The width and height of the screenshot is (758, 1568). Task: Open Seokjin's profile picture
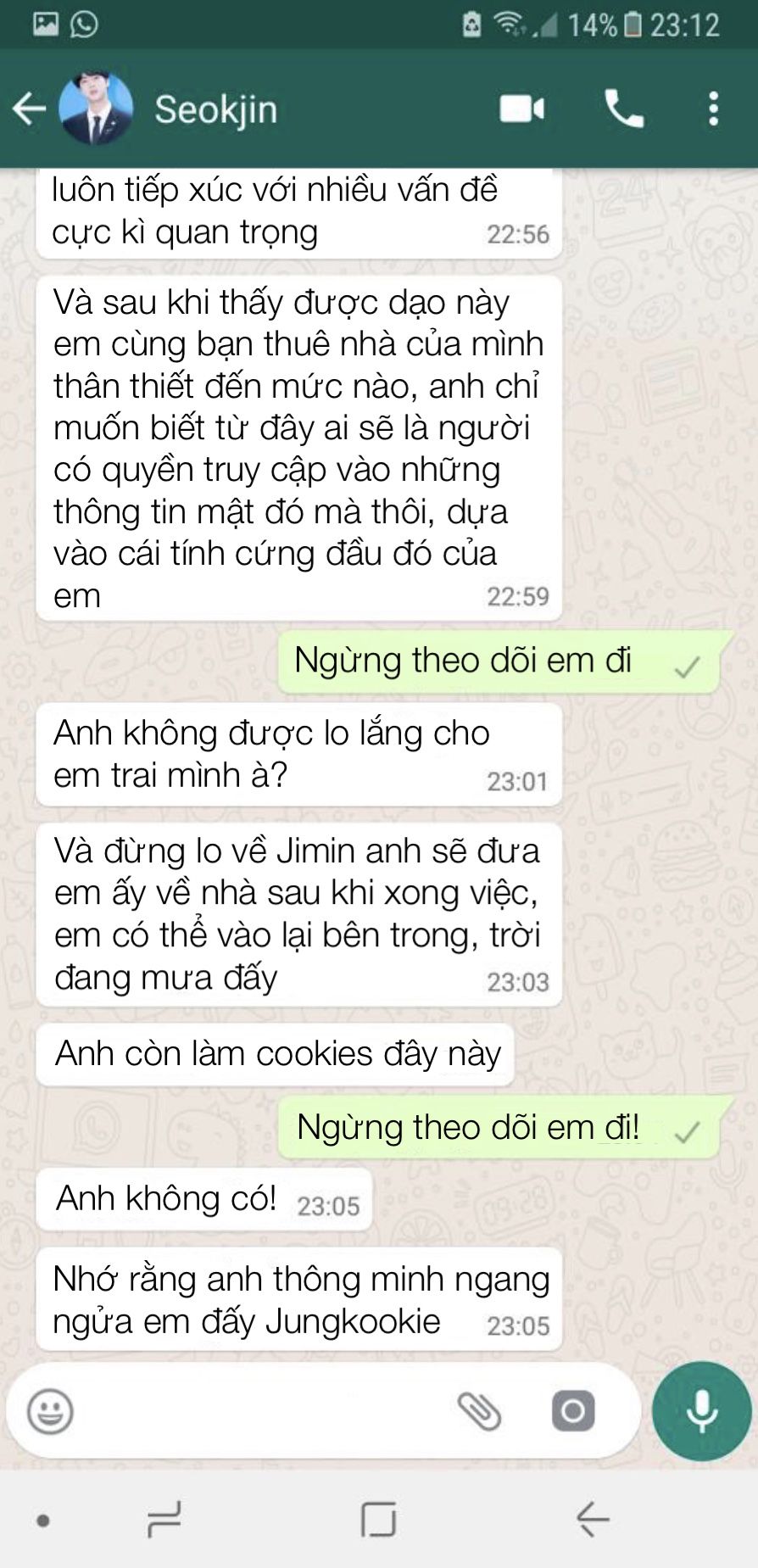(x=96, y=109)
